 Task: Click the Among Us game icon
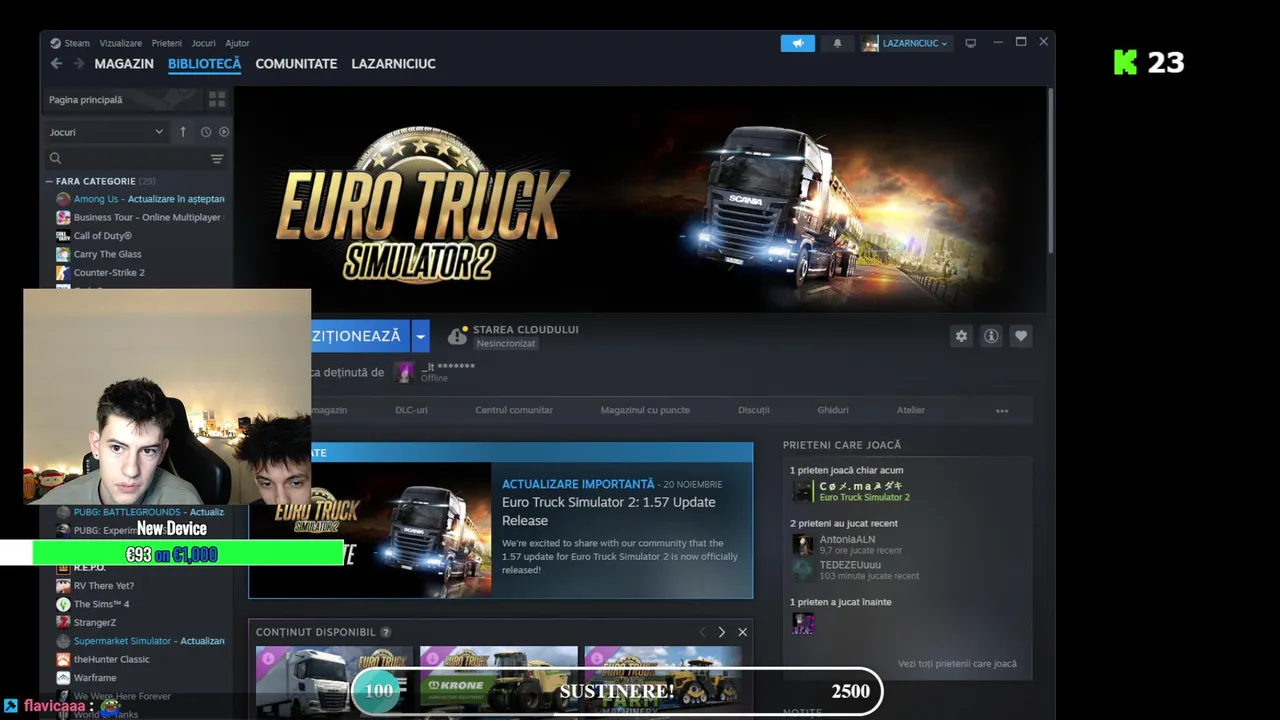[x=63, y=199]
